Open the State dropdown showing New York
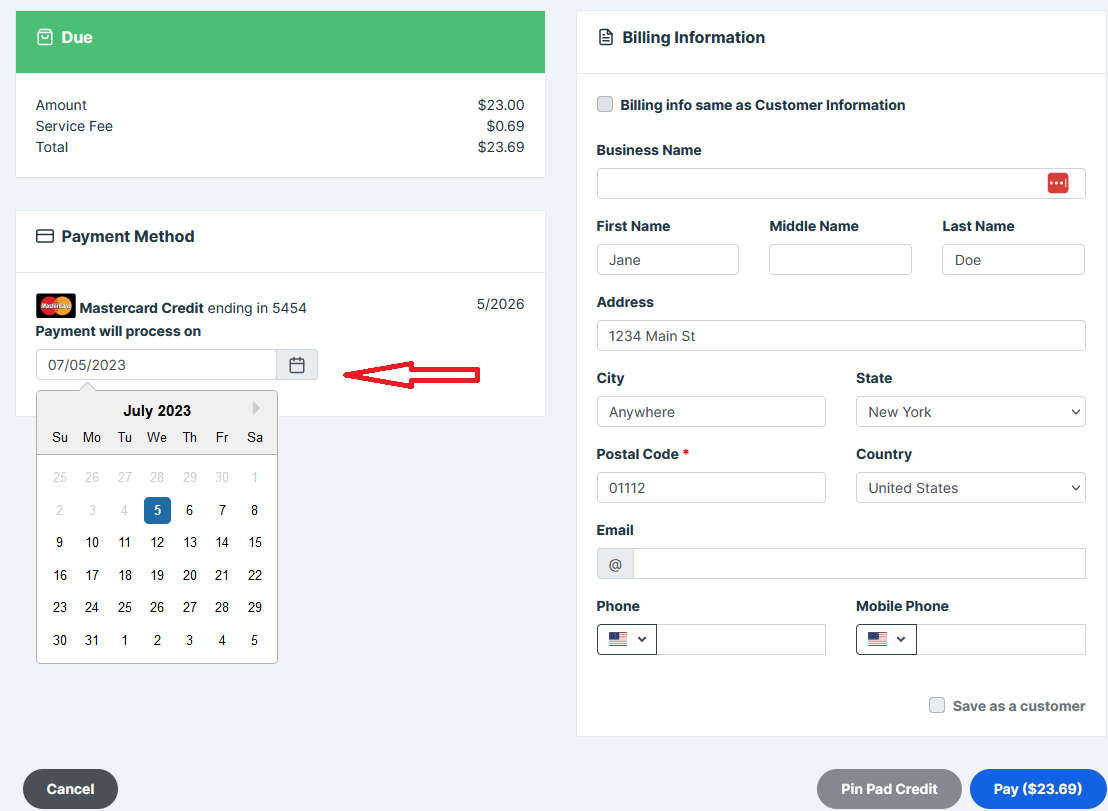This screenshot has height=811, width=1108. pyautogui.click(x=970, y=411)
